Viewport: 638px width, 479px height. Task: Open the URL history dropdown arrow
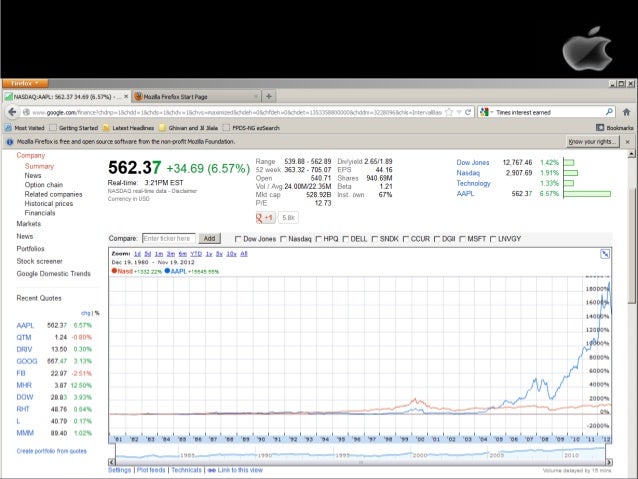point(459,112)
